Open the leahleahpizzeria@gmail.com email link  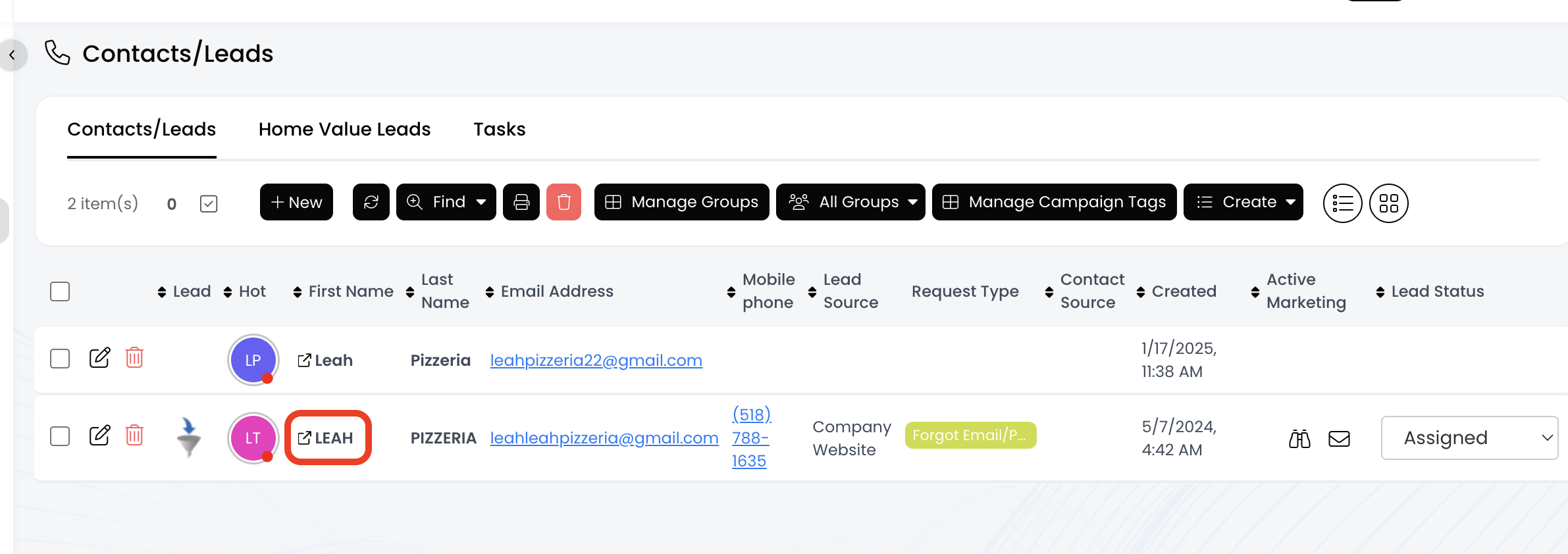click(x=604, y=438)
